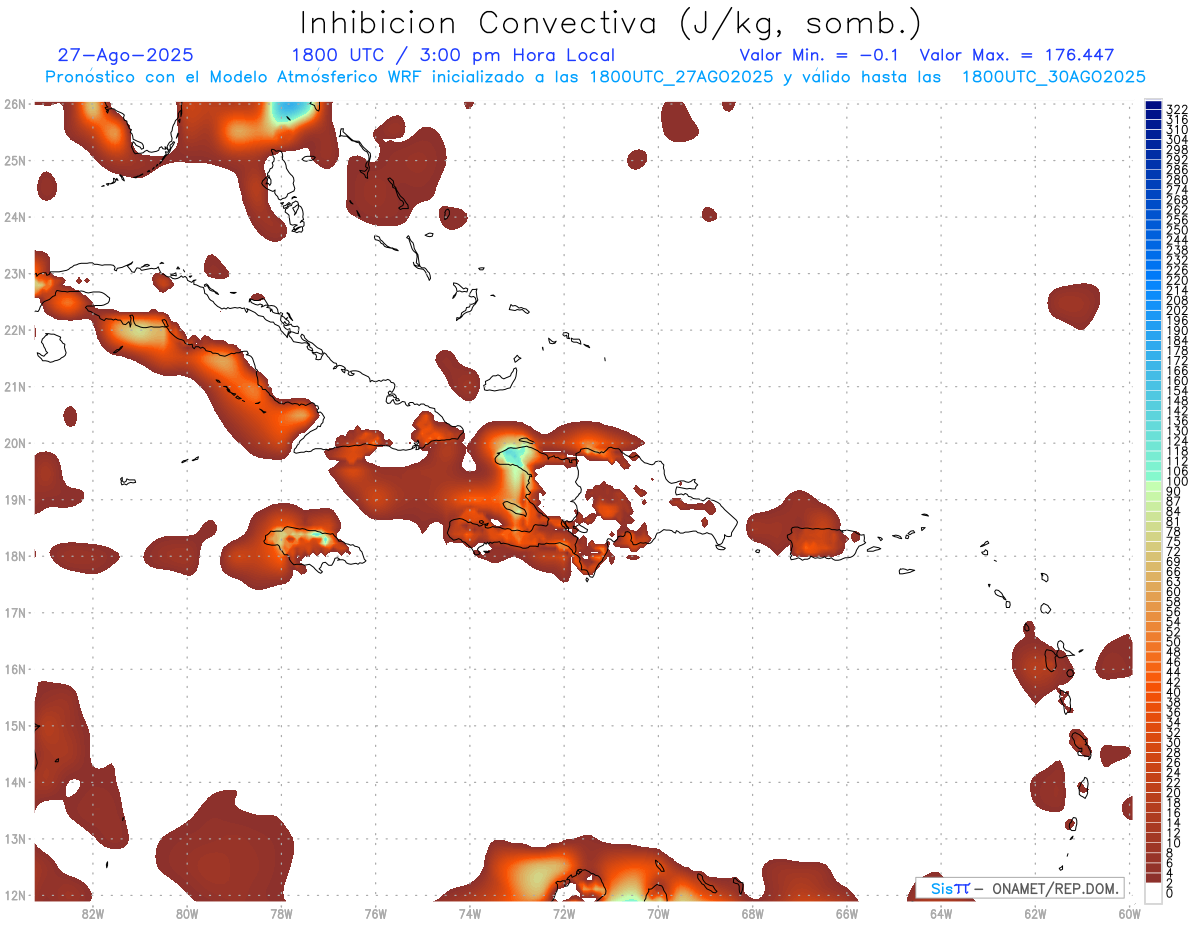Click the 'Valor Min. = -0.1' readout
The image size is (1200, 927).
[x=820, y=55]
